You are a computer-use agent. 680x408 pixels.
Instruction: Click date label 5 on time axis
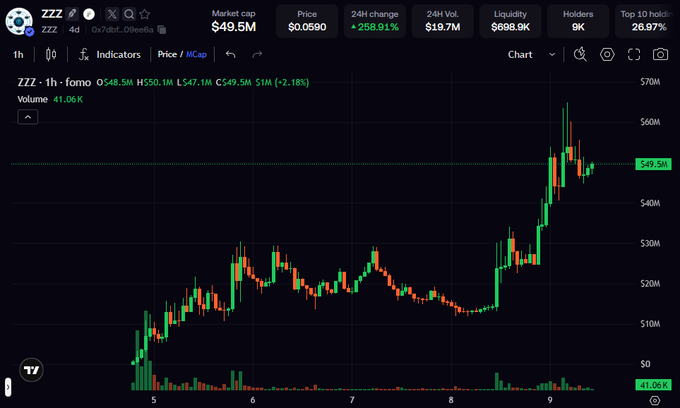pyautogui.click(x=154, y=400)
